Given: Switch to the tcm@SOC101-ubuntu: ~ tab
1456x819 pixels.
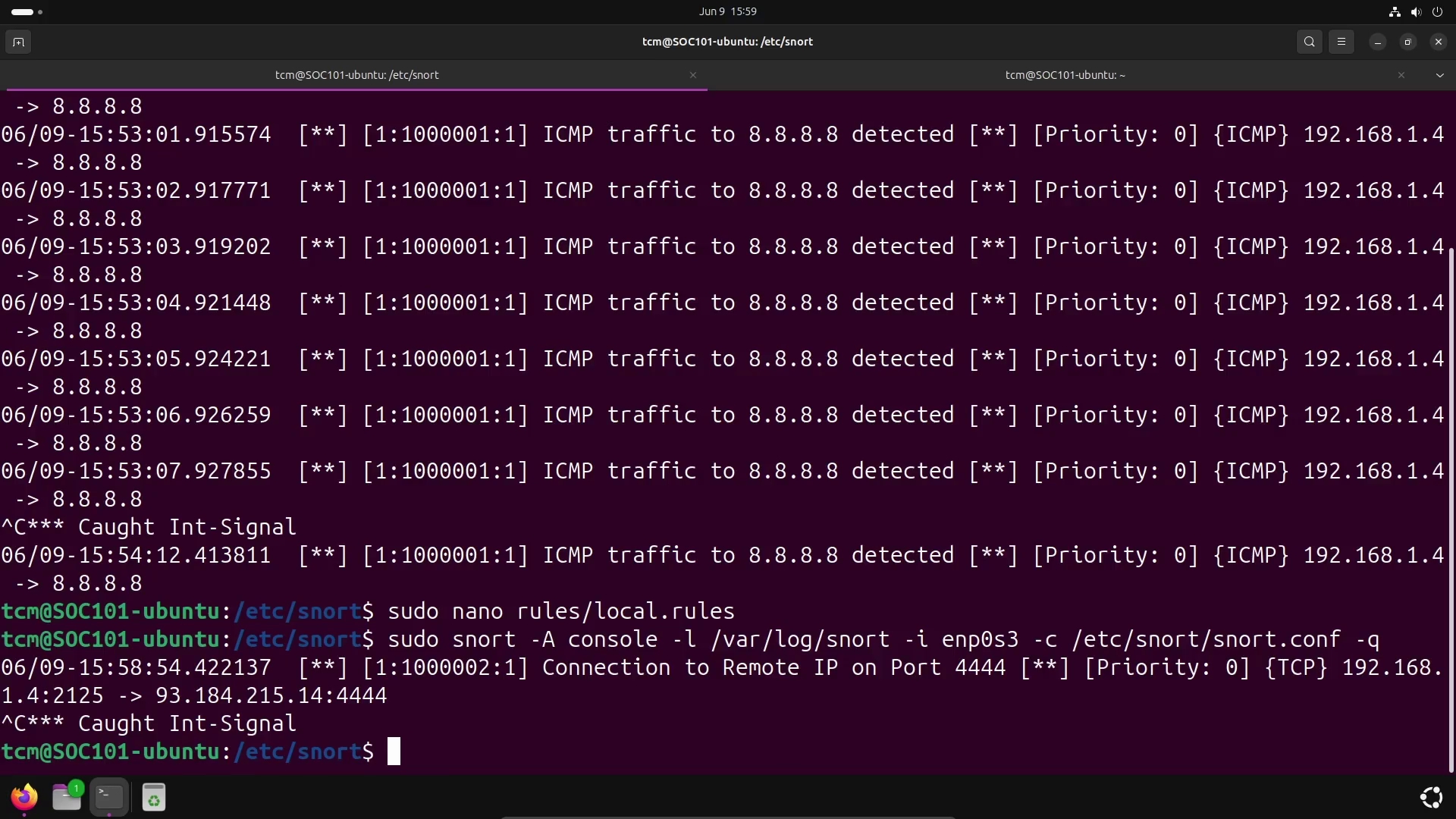Looking at the screenshot, I should click(1064, 75).
